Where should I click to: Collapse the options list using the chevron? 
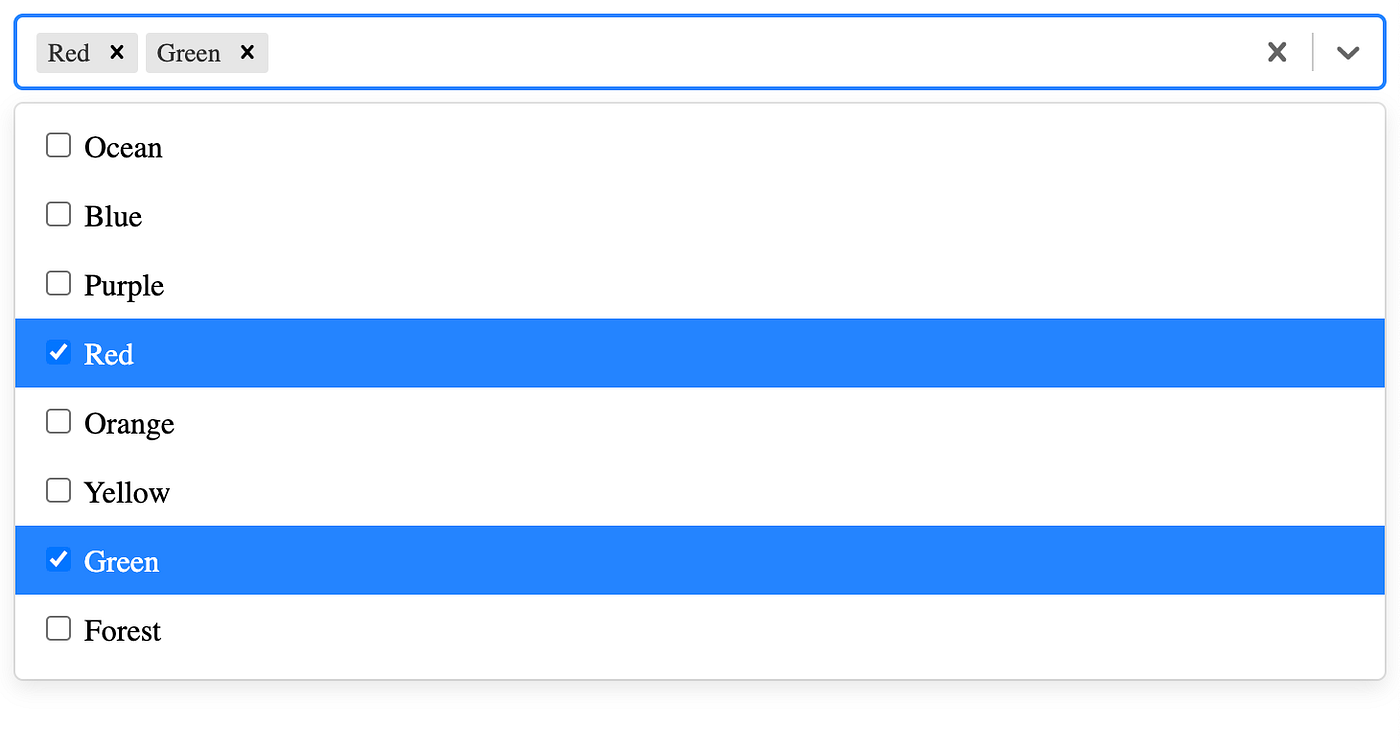click(1348, 52)
